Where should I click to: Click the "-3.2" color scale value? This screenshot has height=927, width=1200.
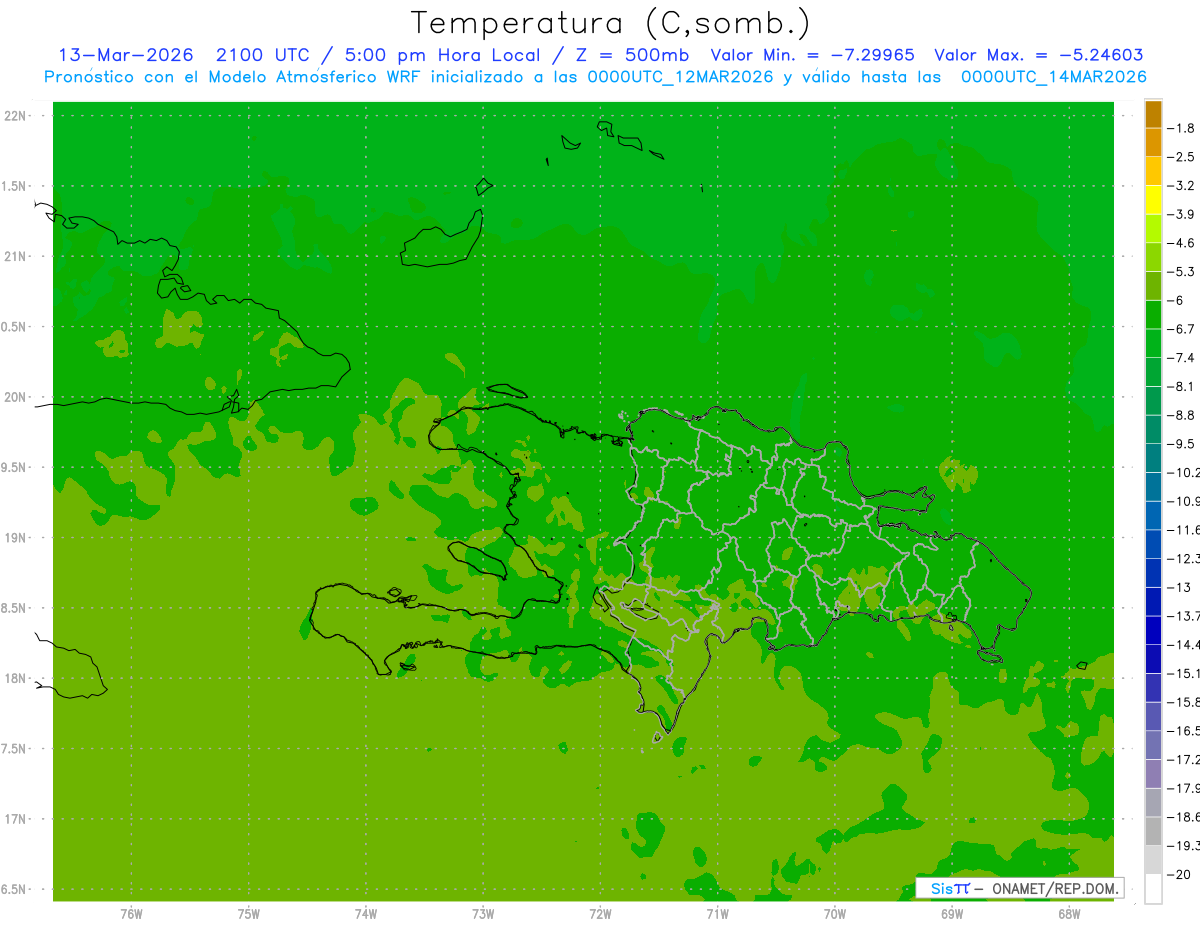click(x=1181, y=185)
